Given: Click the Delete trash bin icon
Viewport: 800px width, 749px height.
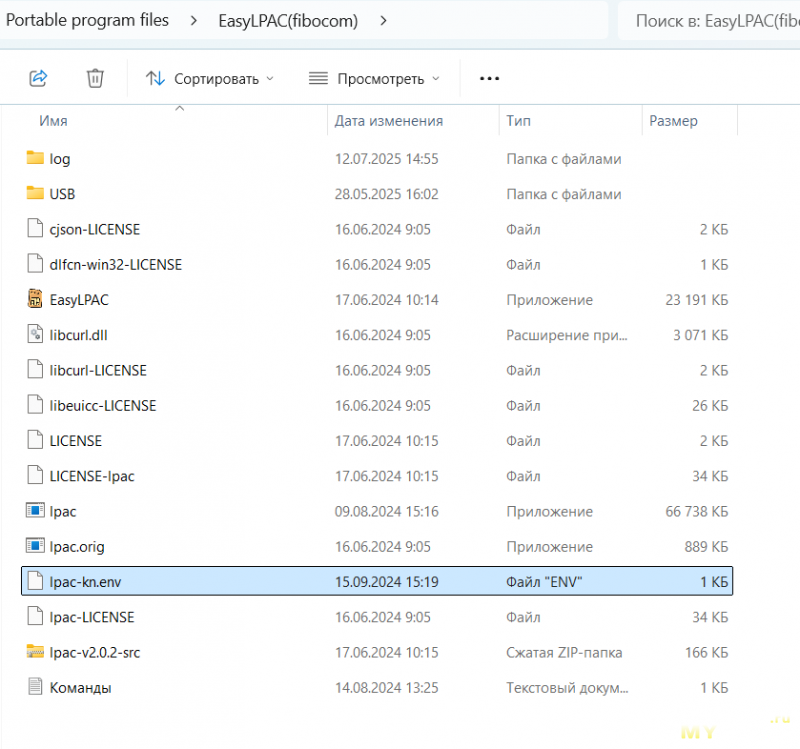Looking at the screenshot, I should point(95,79).
